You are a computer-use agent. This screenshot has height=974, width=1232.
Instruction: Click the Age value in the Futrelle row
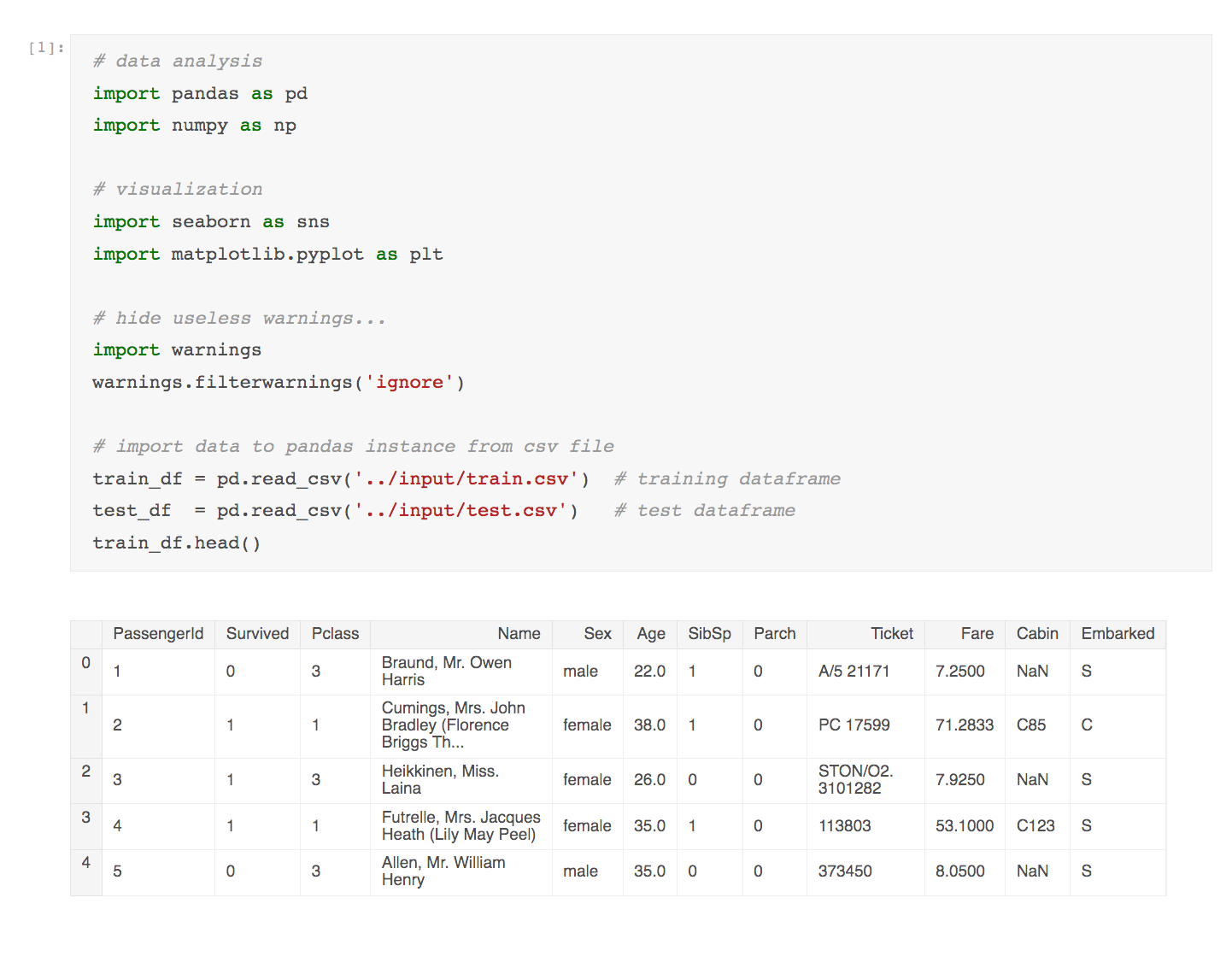click(649, 826)
